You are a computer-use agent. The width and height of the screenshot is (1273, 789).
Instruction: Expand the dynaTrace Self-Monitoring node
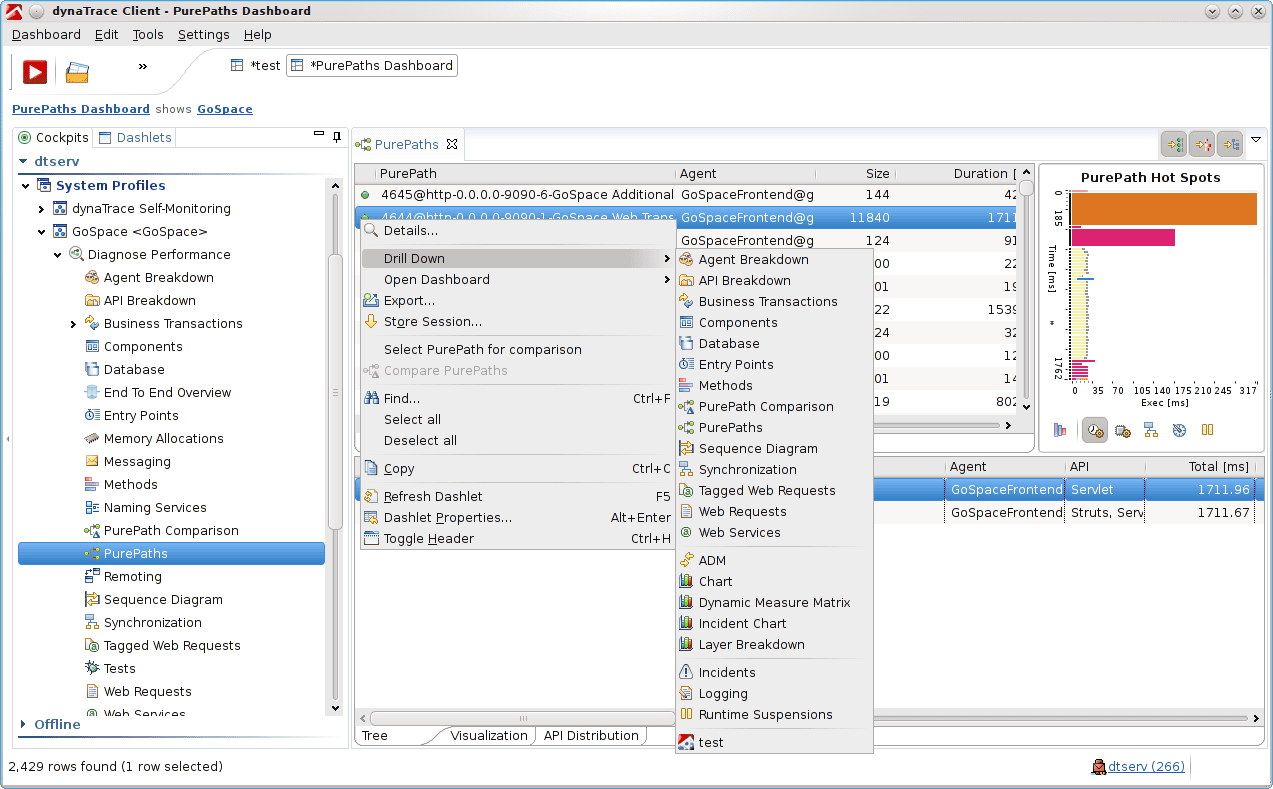pyautogui.click(x=41, y=208)
